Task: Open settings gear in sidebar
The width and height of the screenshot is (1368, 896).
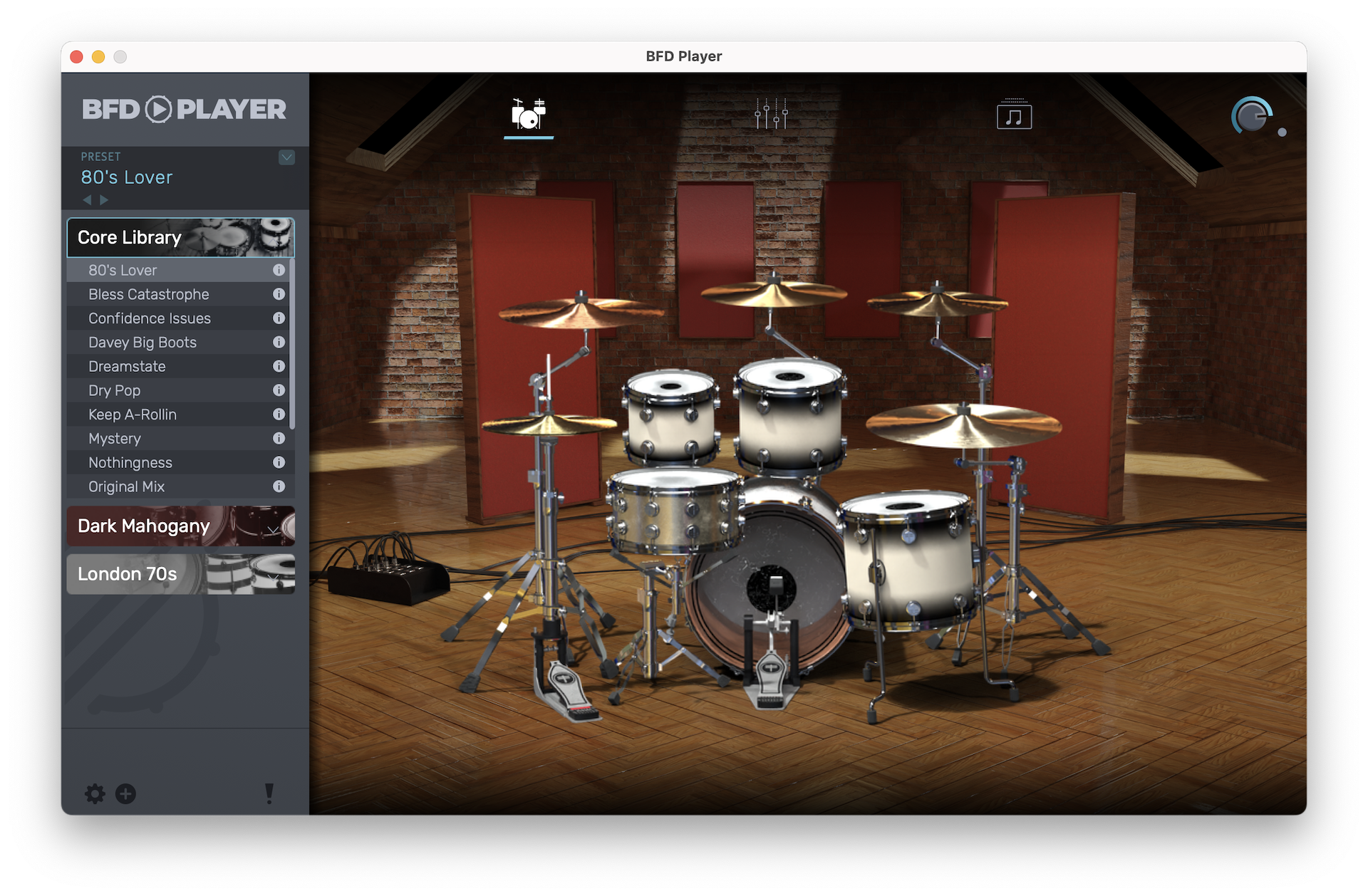Action: [x=95, y=793]
